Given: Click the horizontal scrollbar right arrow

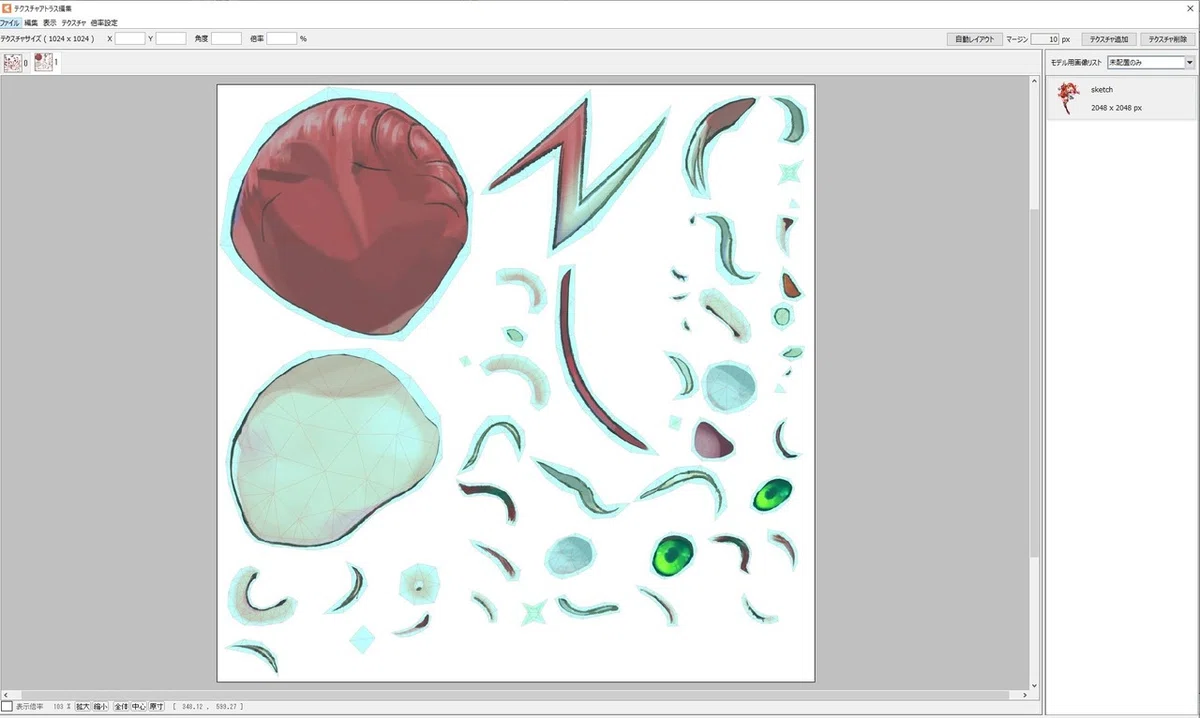Looking at the screenshot, I should [x=1023, y=693].
